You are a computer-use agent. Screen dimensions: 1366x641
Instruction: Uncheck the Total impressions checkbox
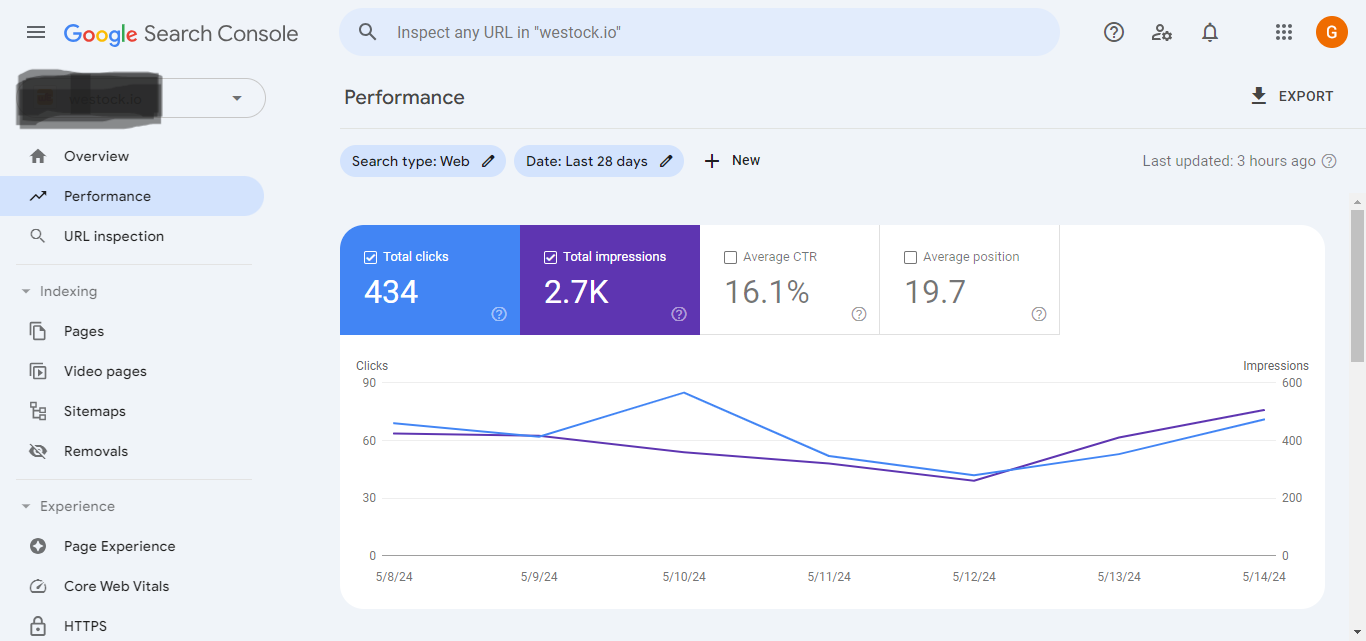point(550,257)
